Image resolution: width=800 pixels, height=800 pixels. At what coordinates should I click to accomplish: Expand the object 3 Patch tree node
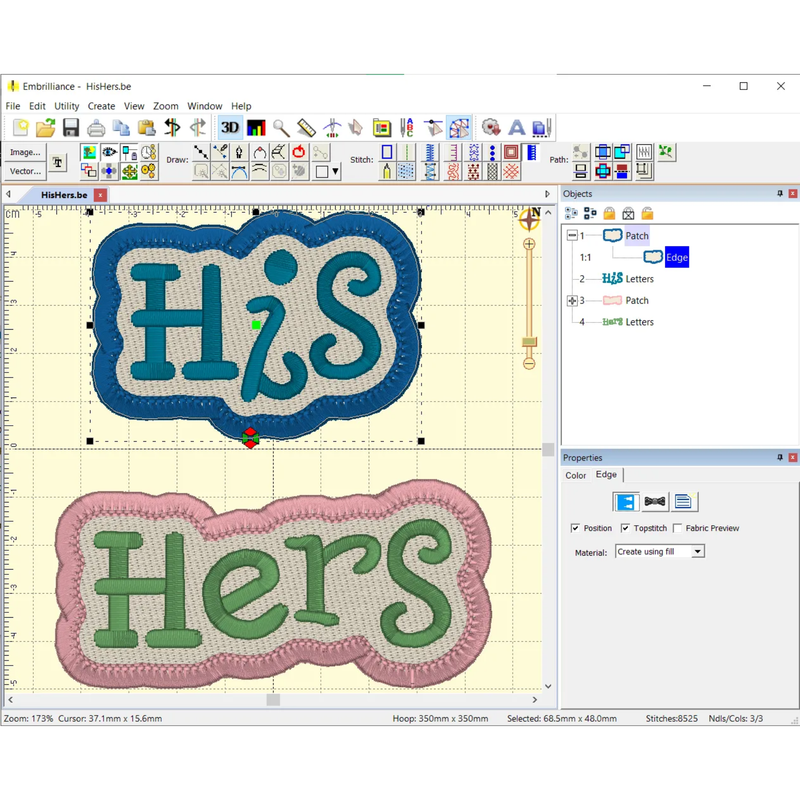(572, 301)
